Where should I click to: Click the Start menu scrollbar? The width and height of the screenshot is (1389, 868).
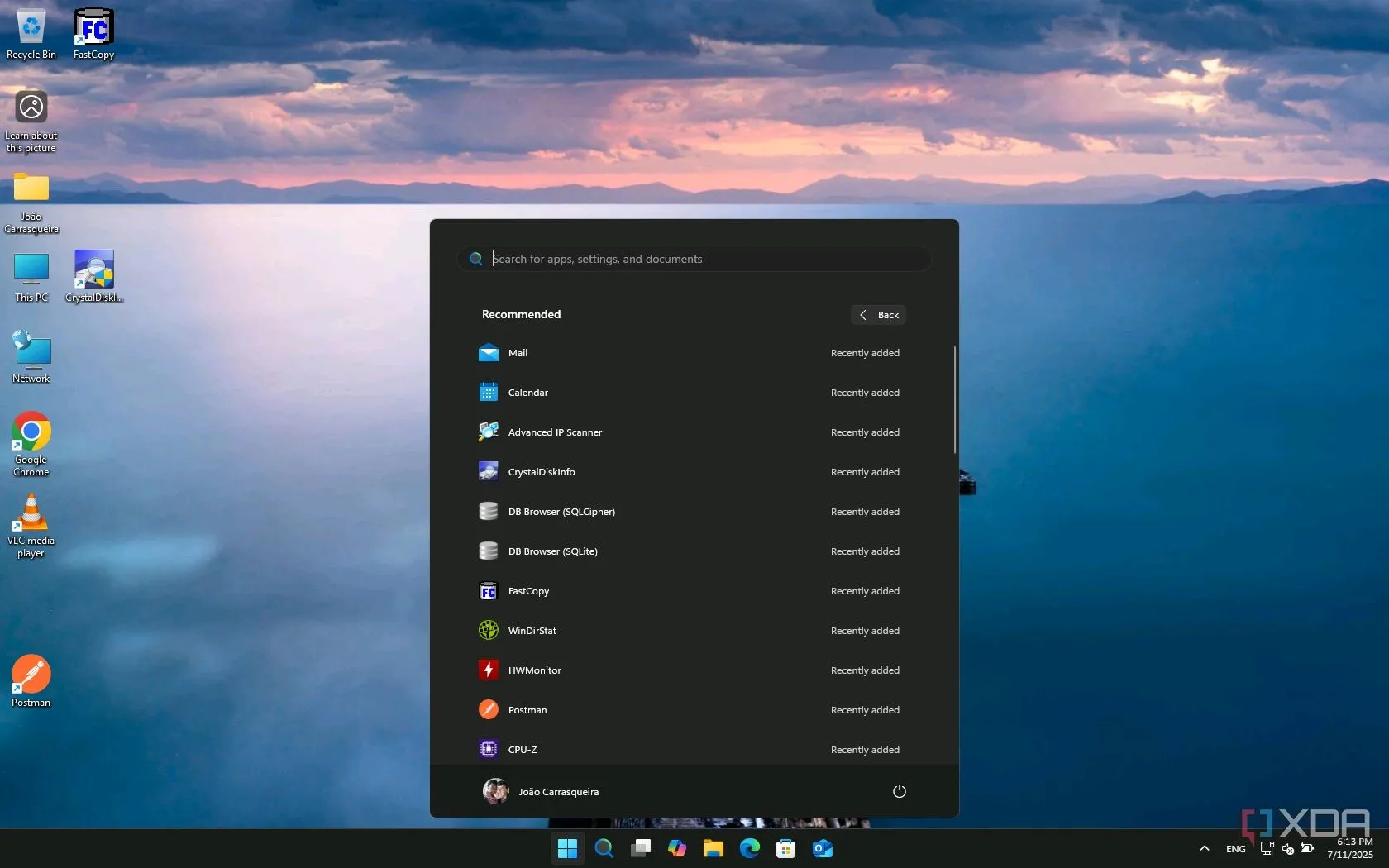[x=954, y=400]
